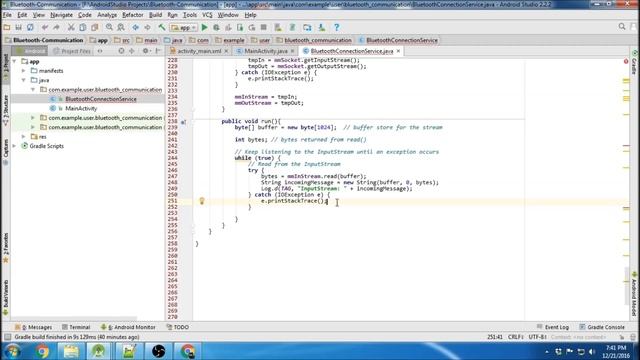Click the Save All toolbar icon
Screen dimensions: 640x360
(18, 27)
